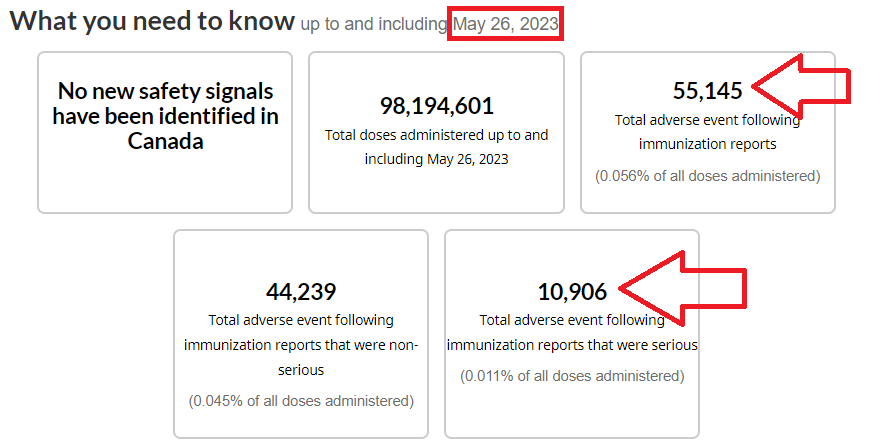
Task: Select the 10,906 serious reports number
Action: 572,292
